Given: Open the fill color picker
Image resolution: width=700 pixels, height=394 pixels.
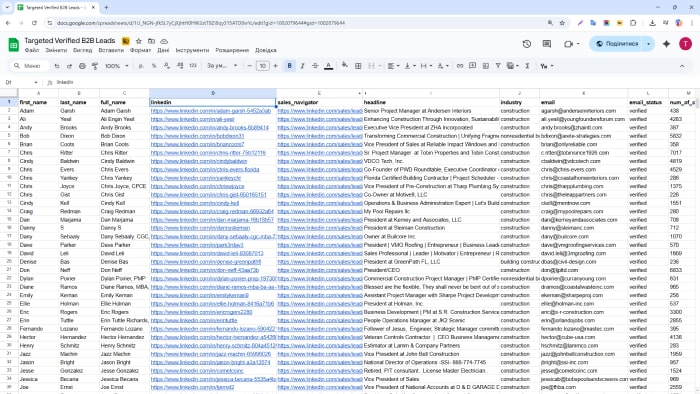Looking at the screenshot, I should (345, 66).
